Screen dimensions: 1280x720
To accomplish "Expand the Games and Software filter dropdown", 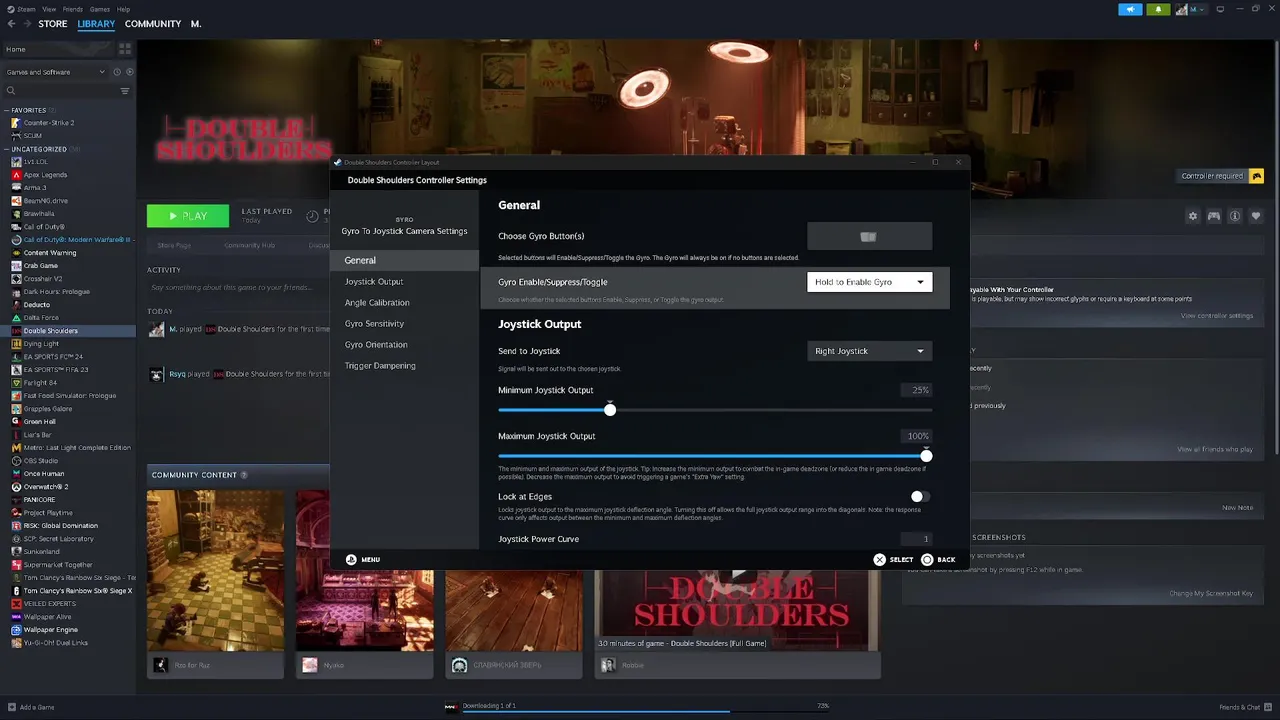I will 55,72.
